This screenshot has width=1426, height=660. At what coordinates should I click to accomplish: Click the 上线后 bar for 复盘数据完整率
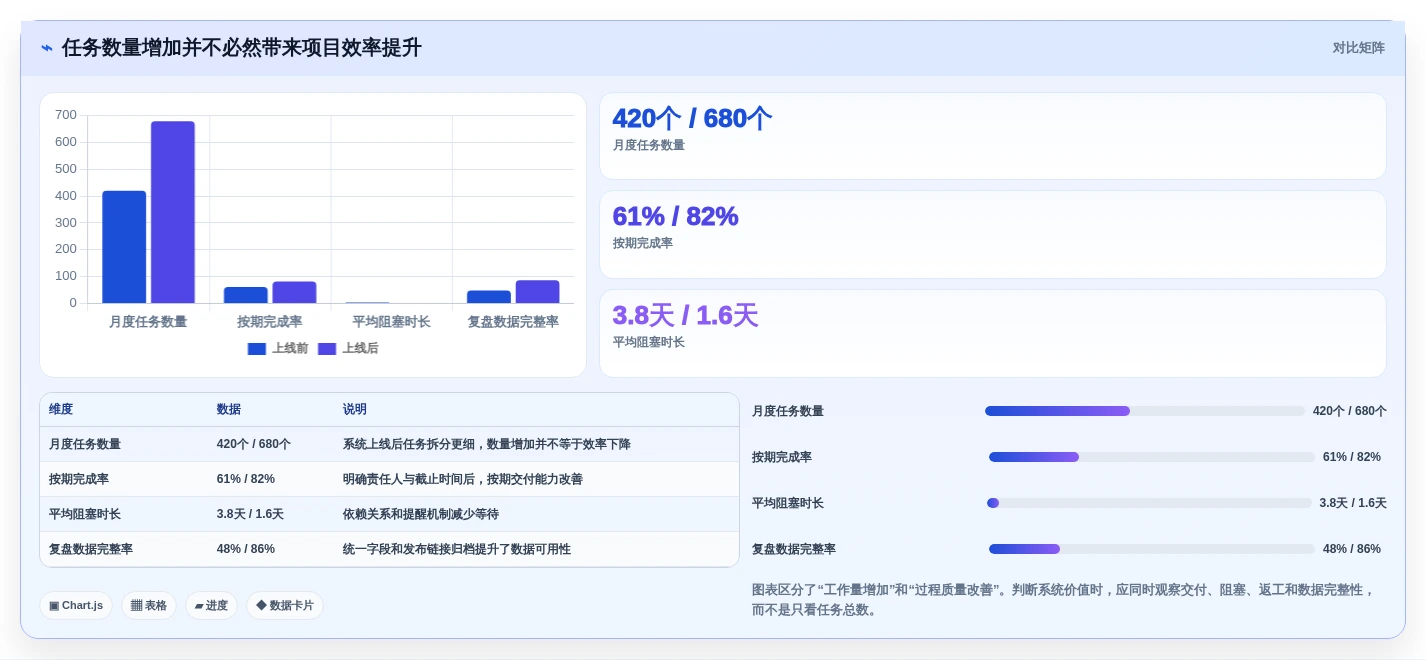(537, 292)
